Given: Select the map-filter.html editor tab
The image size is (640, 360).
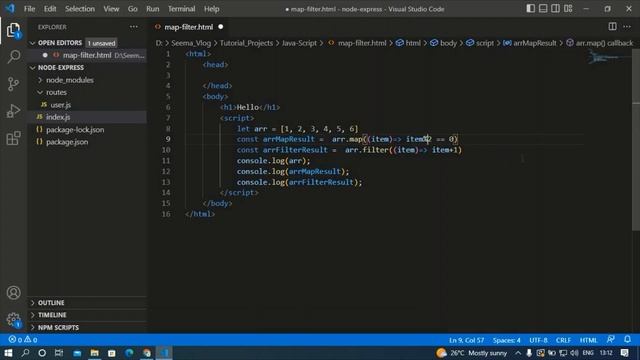Looking at the screenshot, I should 189,27.
